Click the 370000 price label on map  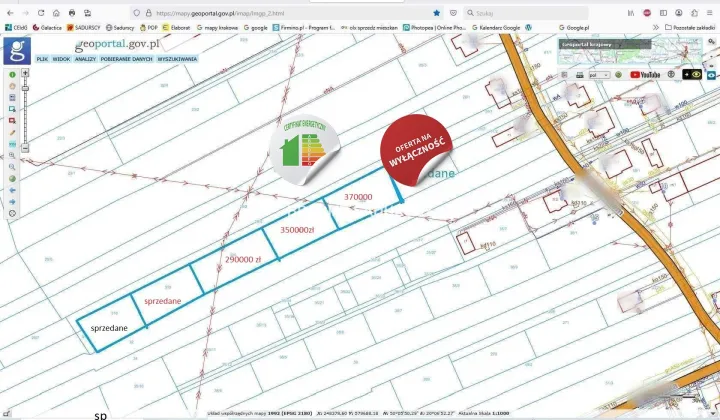(358, 197)
